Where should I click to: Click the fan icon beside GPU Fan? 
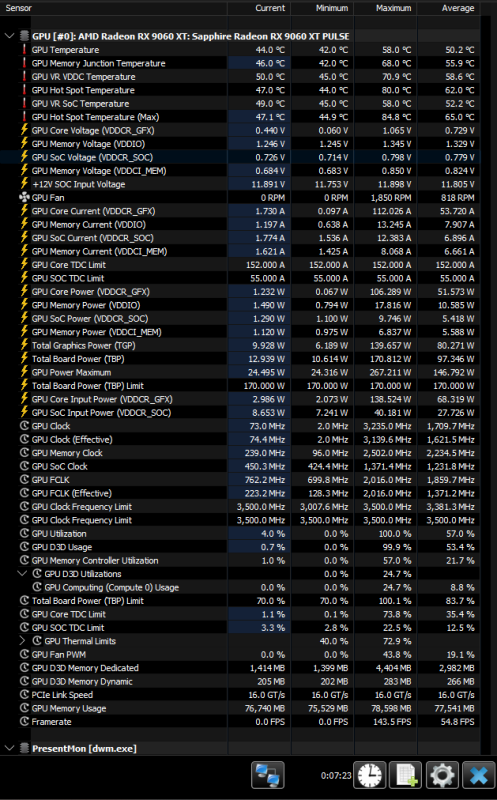coord(24,197)
